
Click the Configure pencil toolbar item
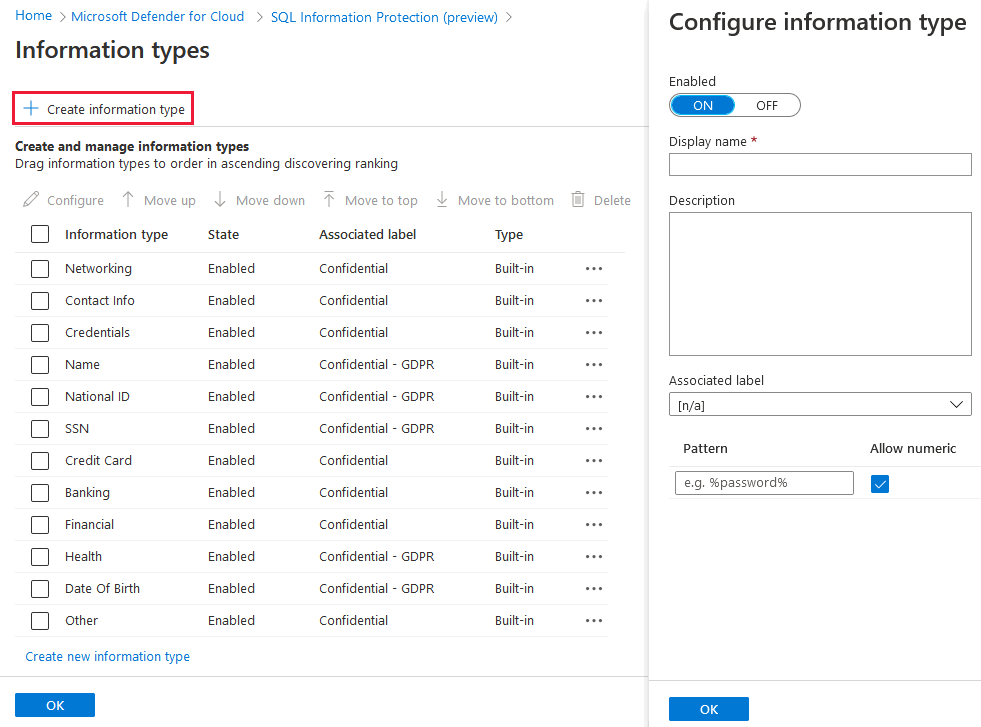(63, 200)
